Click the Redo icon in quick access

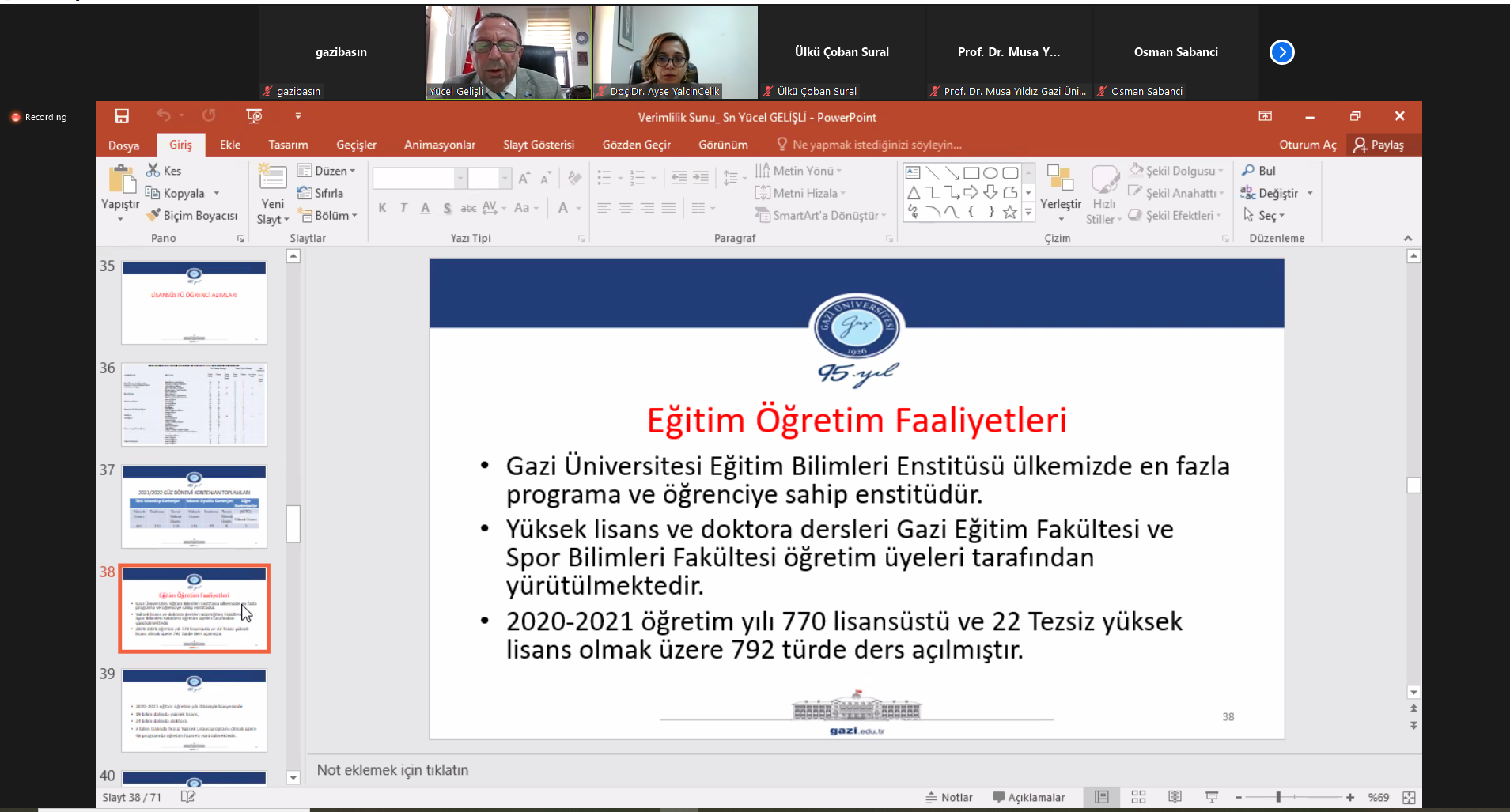pyautogui.click(x=209, y=115)
